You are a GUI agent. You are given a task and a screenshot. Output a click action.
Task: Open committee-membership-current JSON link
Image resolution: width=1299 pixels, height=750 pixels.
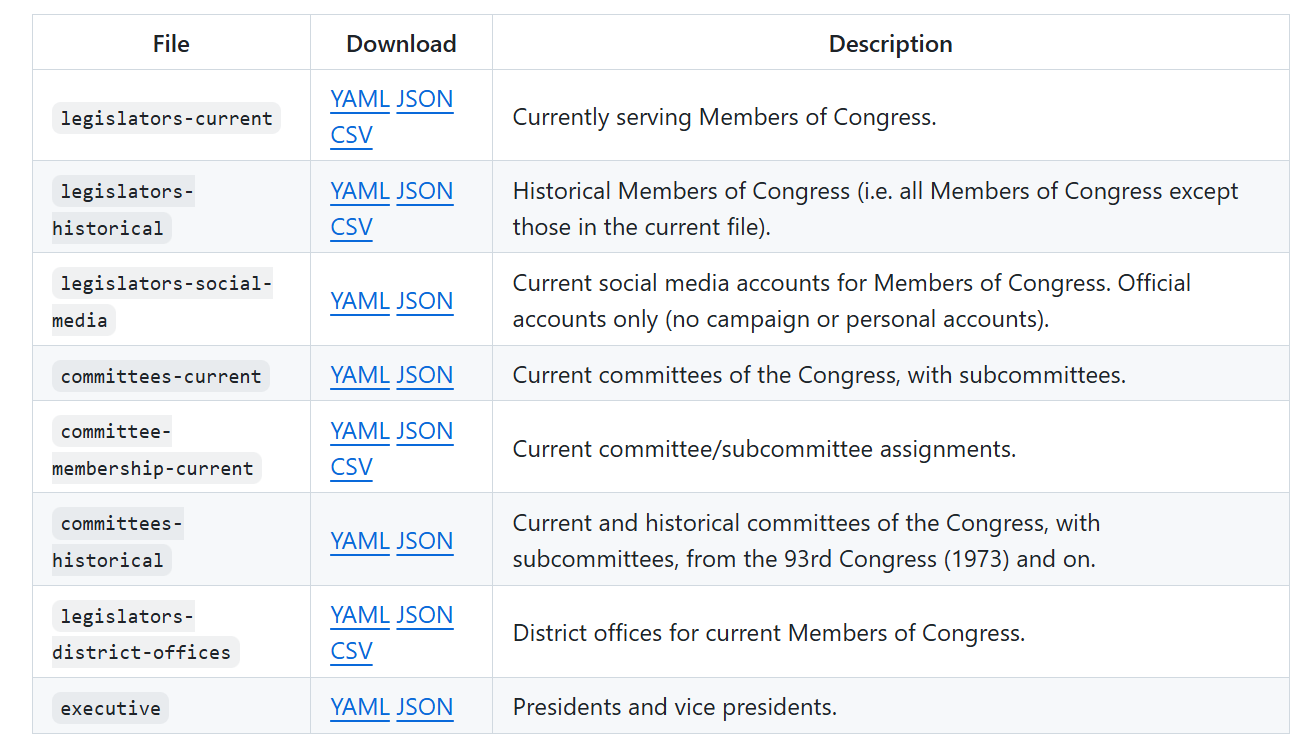coord(424,431)
